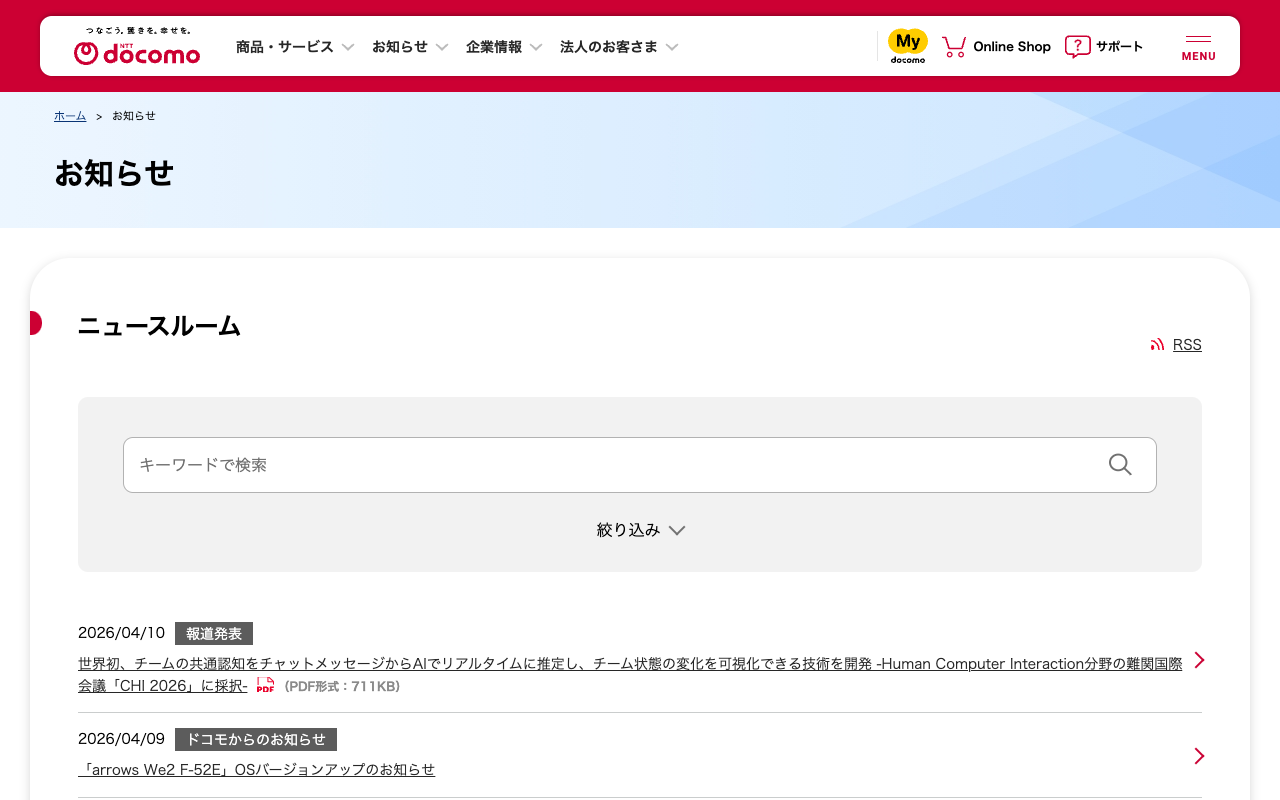This screenshot has width=1280, height=800.
Task: Click the PDF icon beside CHI 2026 article
Action: [x=265, y=685]
